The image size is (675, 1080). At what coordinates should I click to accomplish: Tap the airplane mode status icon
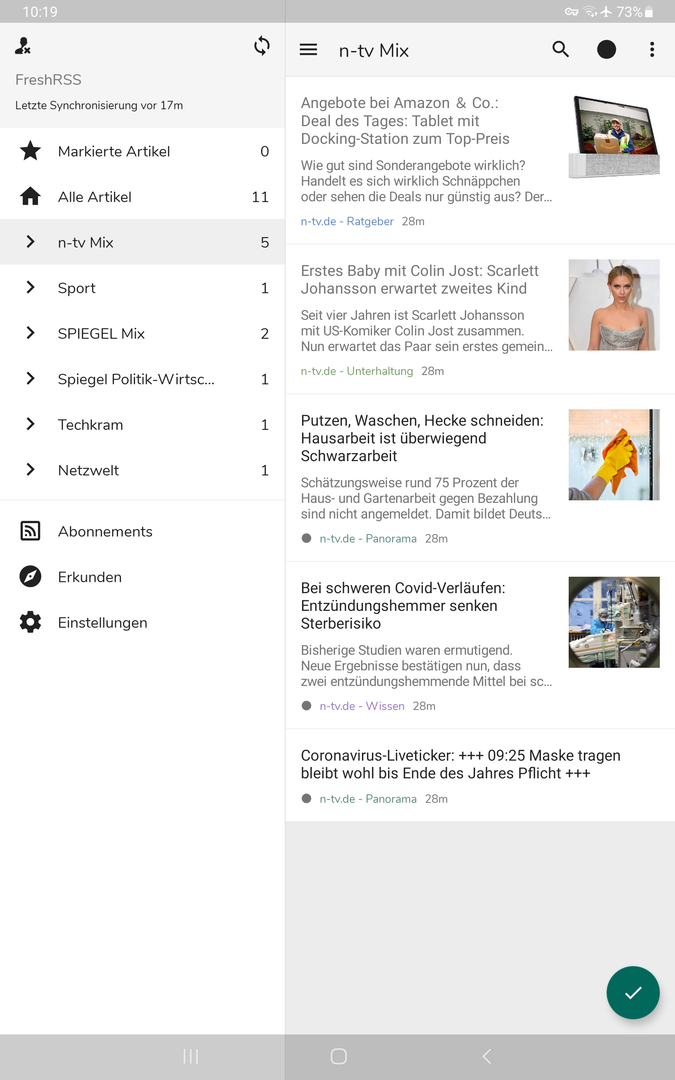(606, 12)
